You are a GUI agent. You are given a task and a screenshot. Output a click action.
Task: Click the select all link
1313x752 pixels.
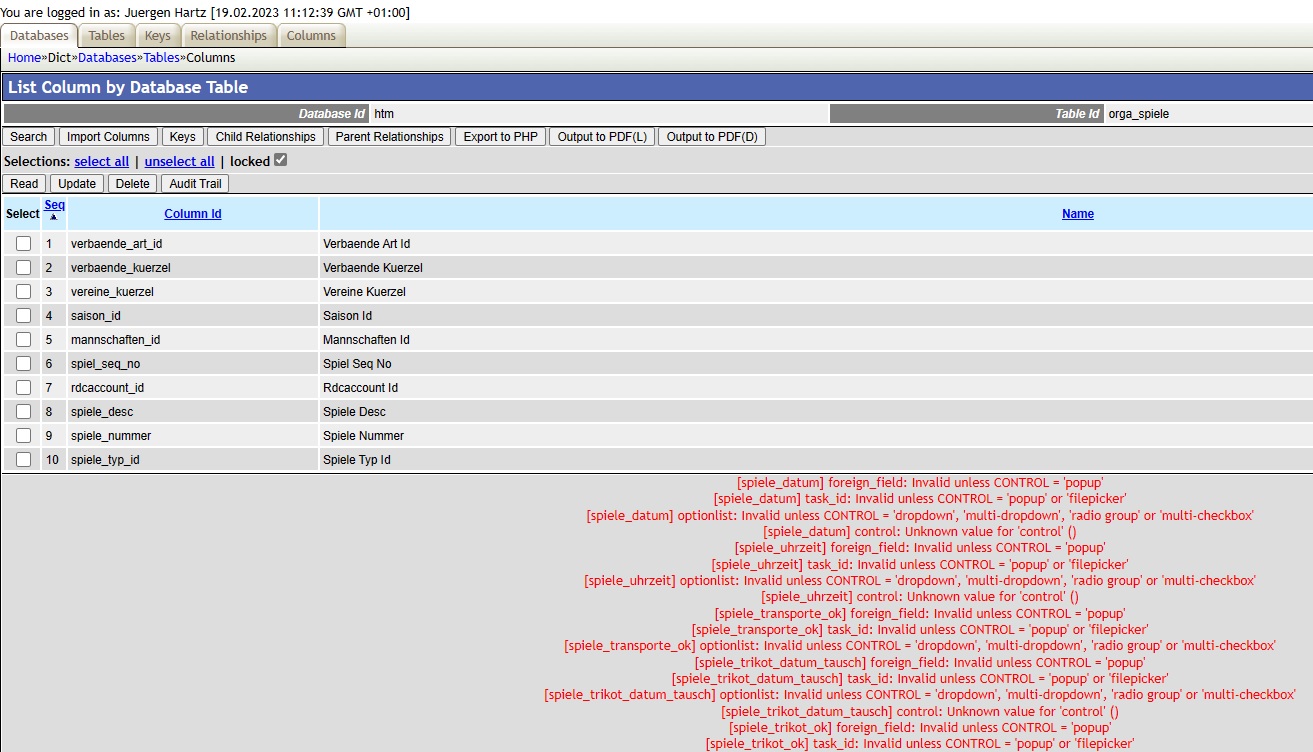click(101, 161)
